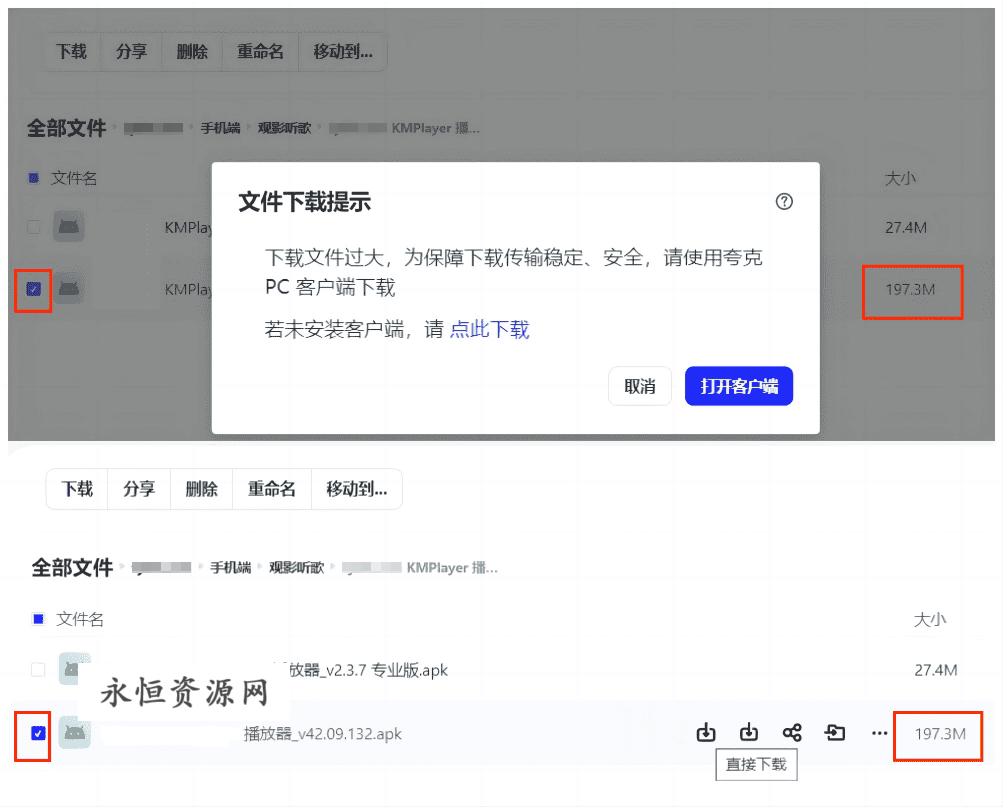Screen dimensions: 1003x807
Task: Tick the checkbox for 播放器_v2.3.7 专业版.apk
Action: tap(38, 669)
